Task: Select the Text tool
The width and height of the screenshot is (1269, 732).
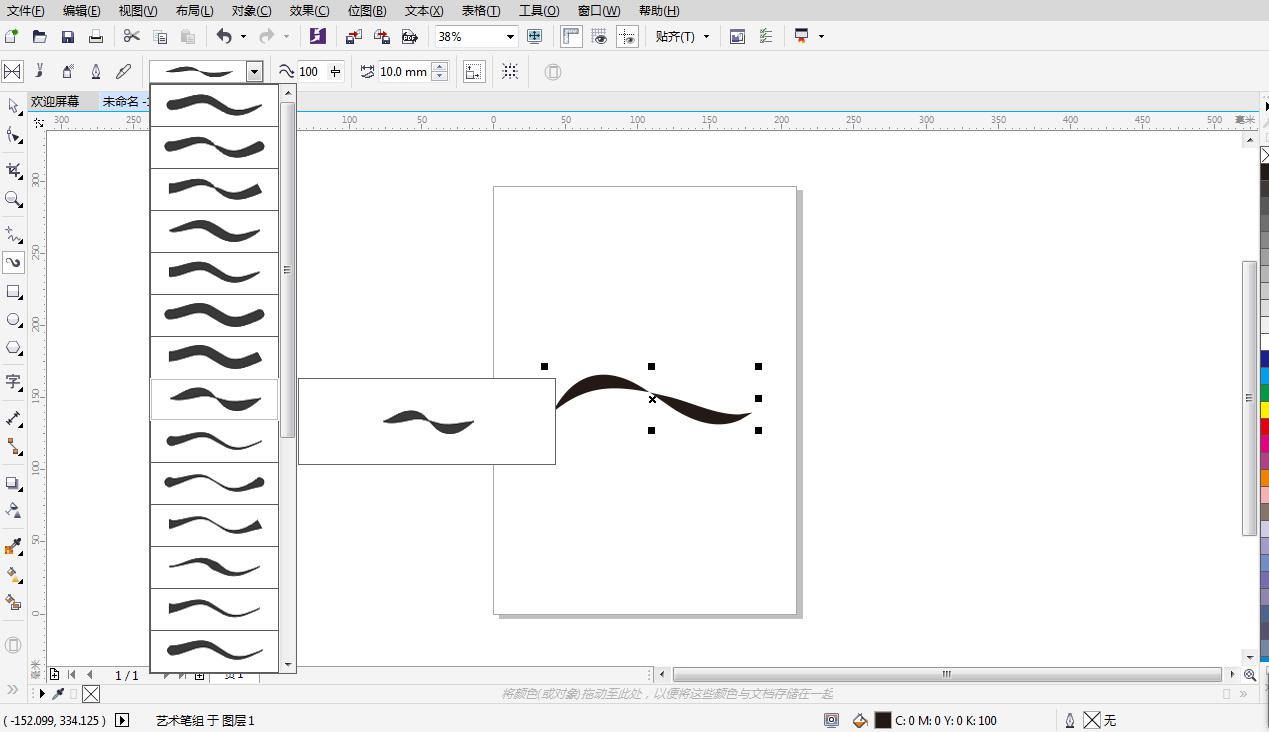Action: (13, 381)
